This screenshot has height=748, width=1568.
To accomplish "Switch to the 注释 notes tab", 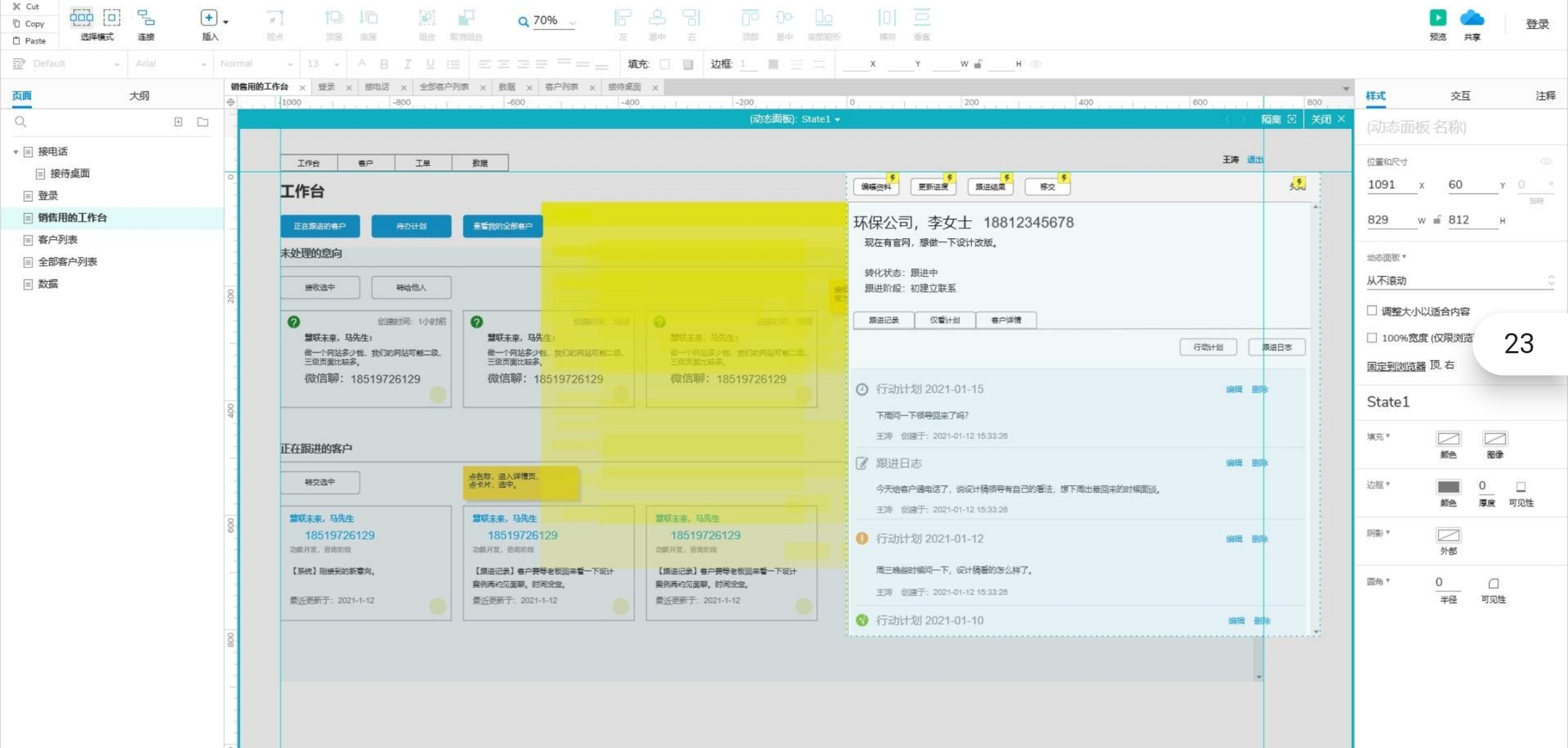I will point(1545,96).
